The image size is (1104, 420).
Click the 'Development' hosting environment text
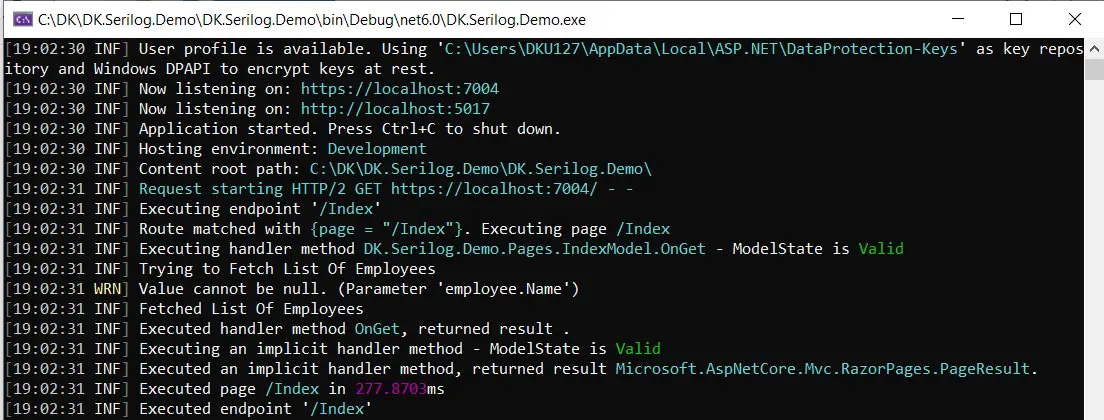coord(377,149)
